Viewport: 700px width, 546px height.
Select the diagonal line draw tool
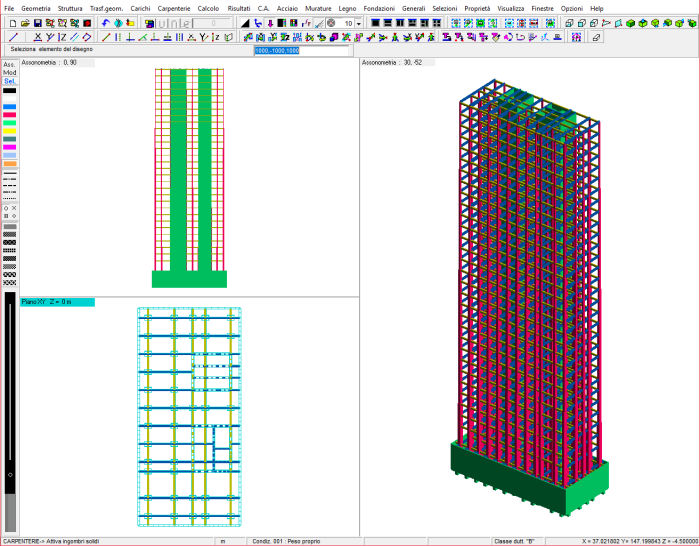tap(12, 37)
